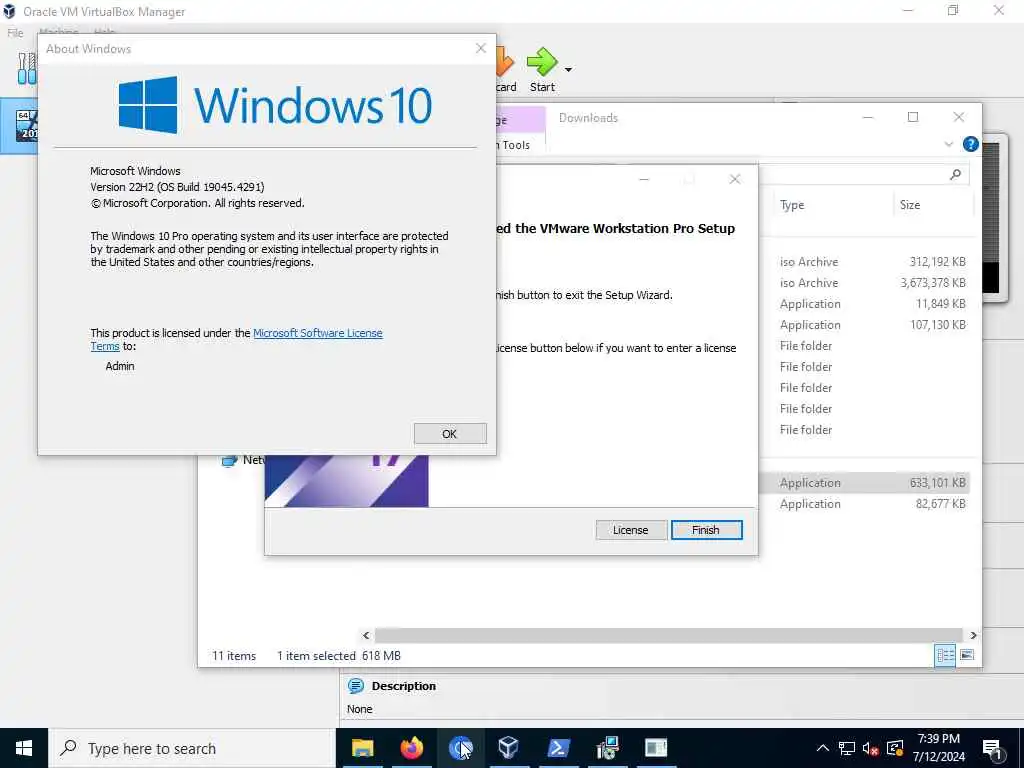Show hidden system tray icons
The image size is (1024, 768).
coord(823,748)
